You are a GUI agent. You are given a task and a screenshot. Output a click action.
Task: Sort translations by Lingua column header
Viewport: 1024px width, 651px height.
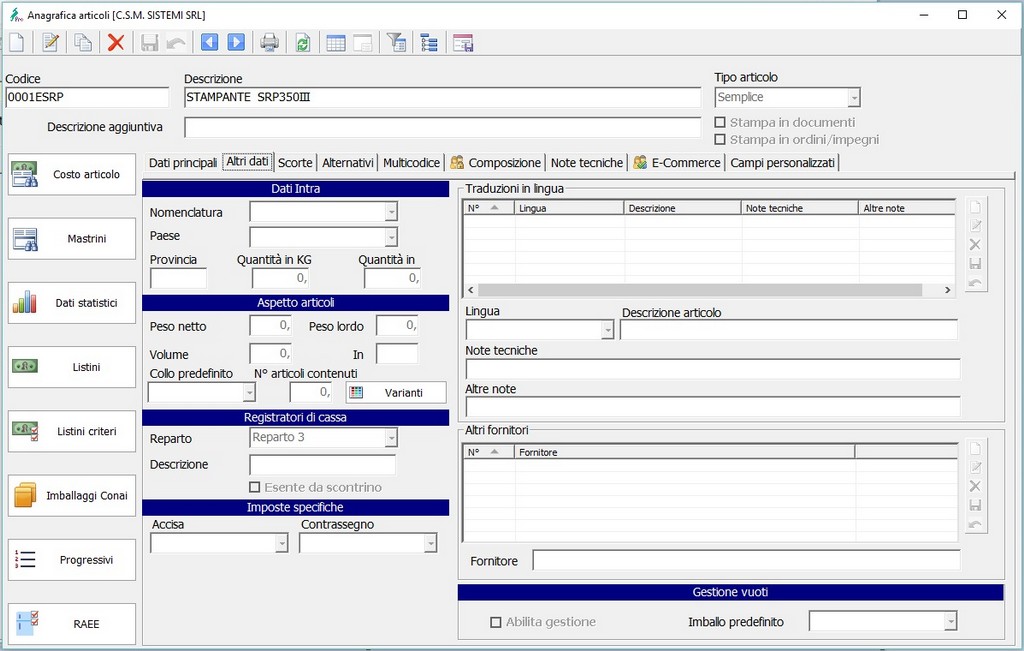[569, 208]
